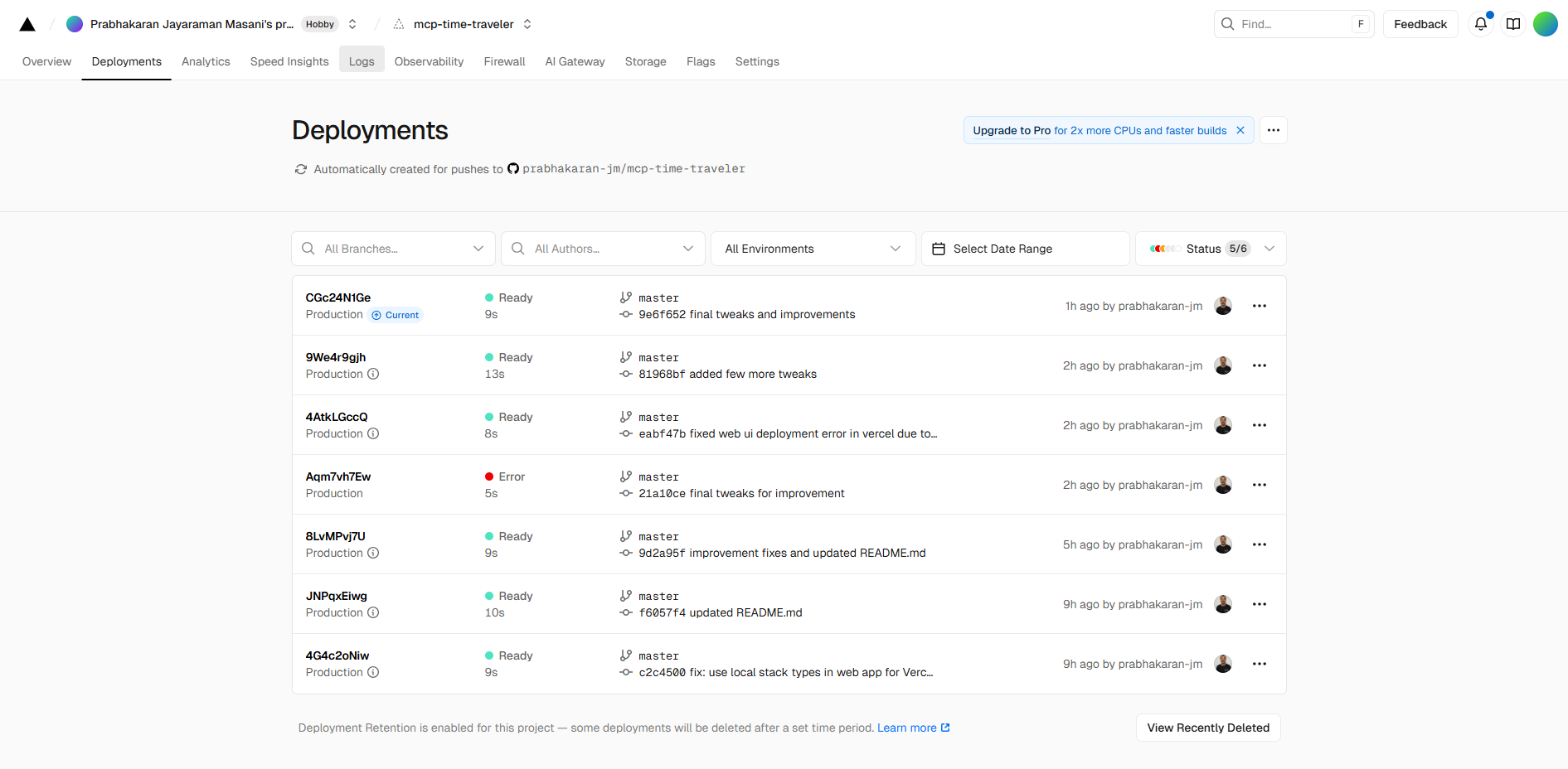Click author avatar on the CGc24N1Ge row
The height and width of the screenshot is (769, 1568).
click(x=1223, y=306)
